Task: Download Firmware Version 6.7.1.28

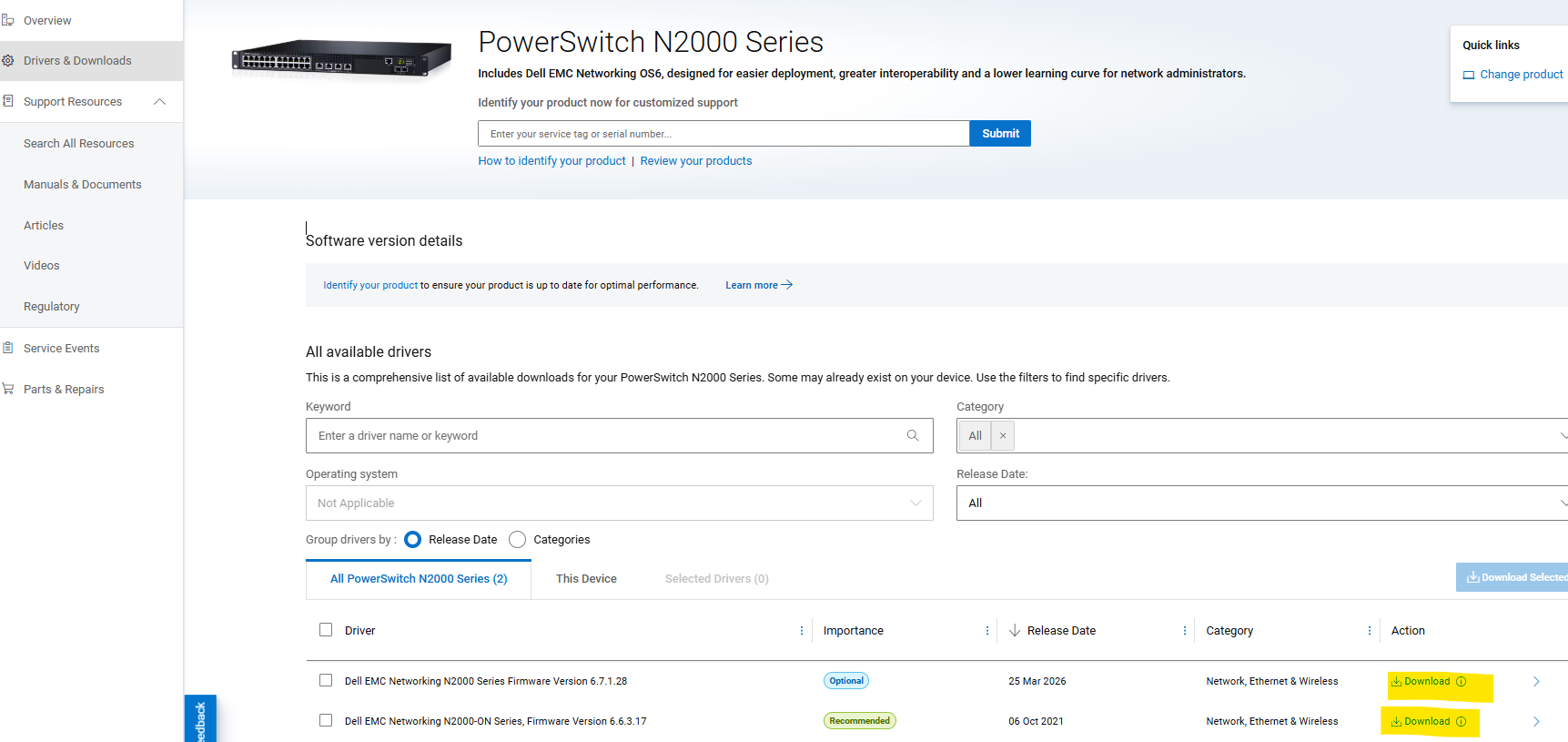Action: coord(1421,681)
